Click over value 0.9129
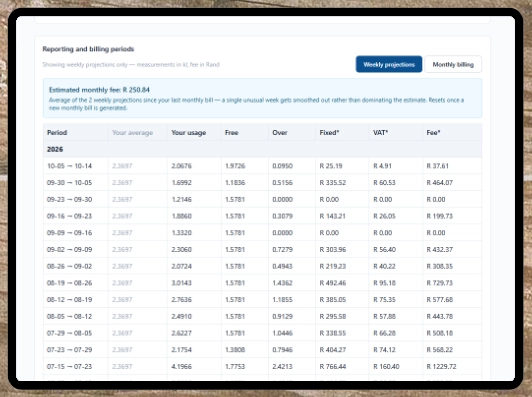Image resolution: width=532 pixels, height=397 pixels. click(x=282, y=316)
